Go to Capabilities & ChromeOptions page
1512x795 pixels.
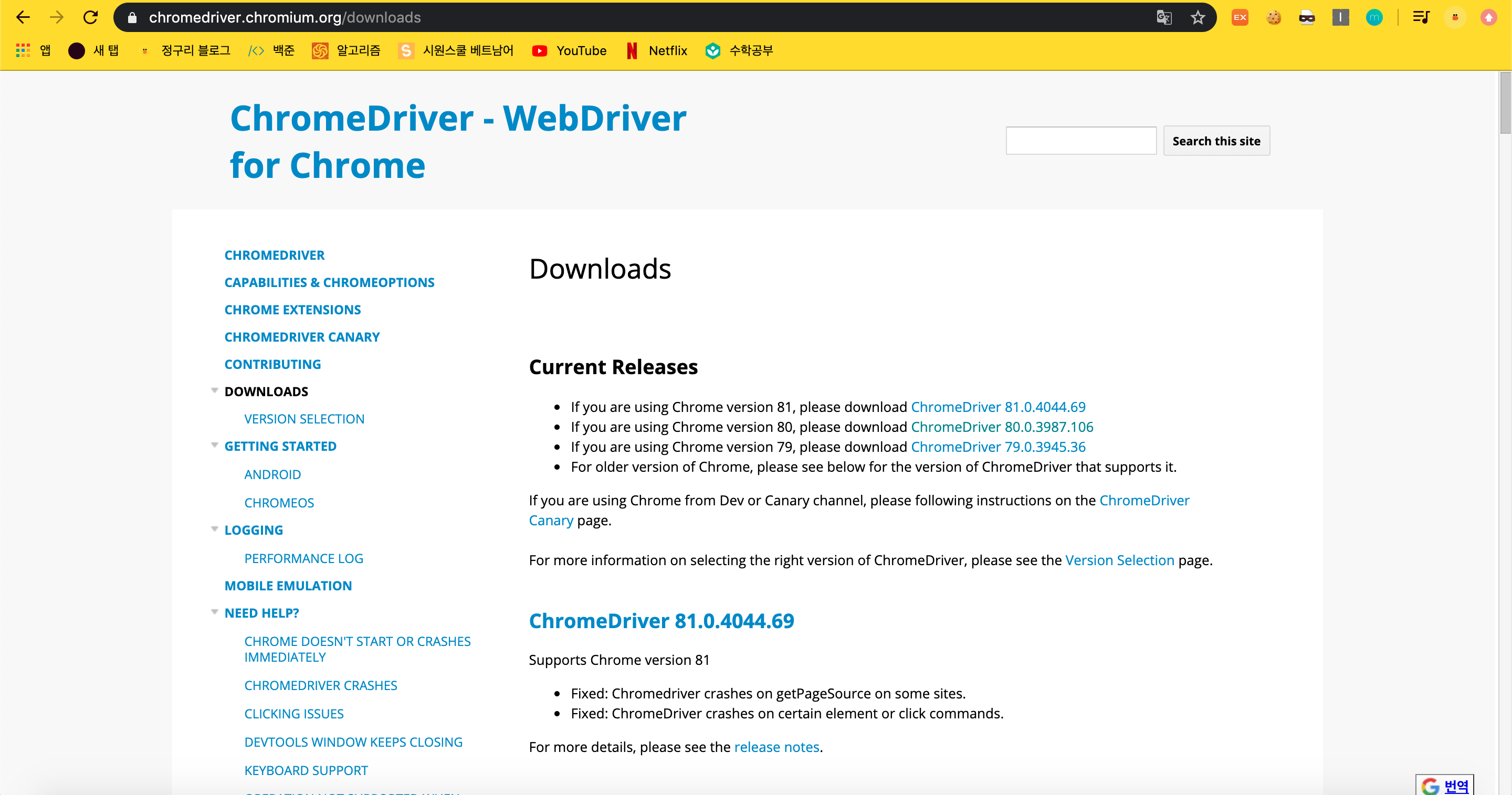(329, 283)
